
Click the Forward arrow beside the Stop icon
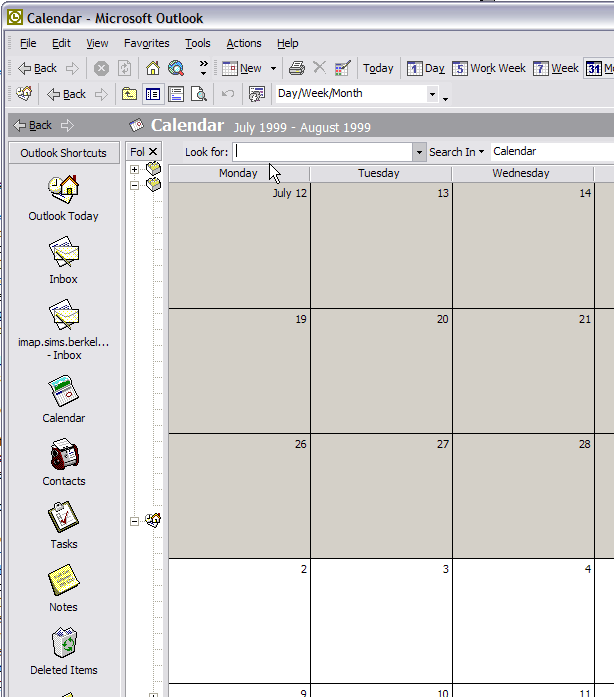(x=72, y=68)
